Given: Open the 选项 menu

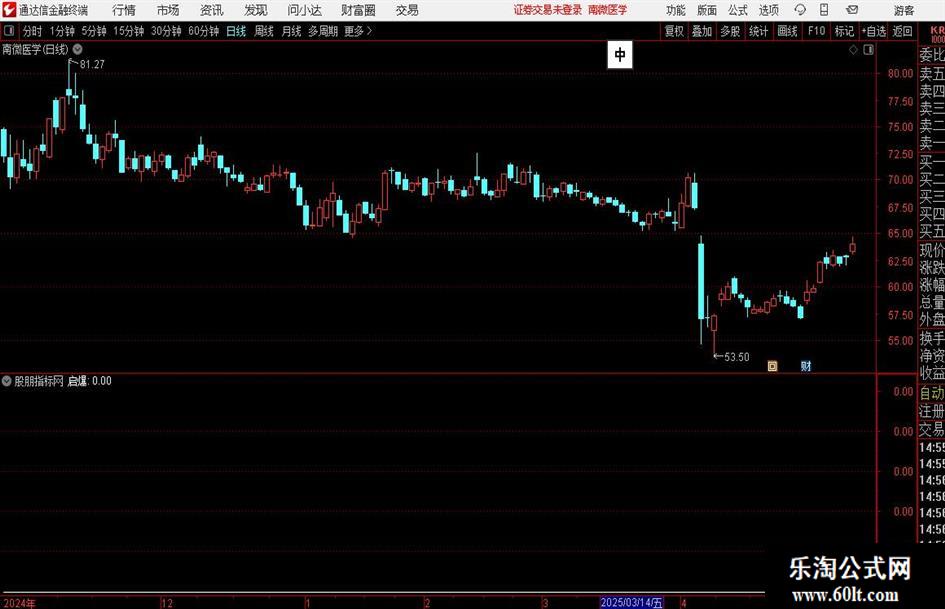Looking at the screenshot, I should tap(768, 10).
